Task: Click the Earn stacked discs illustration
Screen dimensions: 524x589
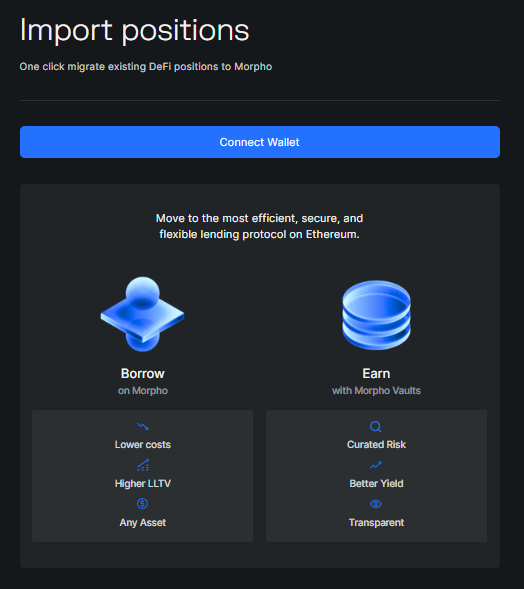Action: 376,315
